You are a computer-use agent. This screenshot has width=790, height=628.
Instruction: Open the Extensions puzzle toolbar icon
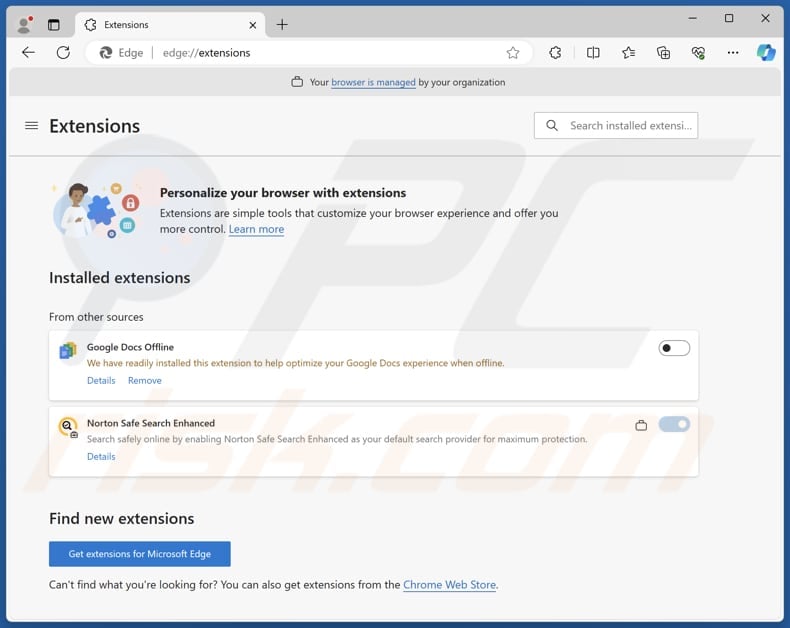pyautogui.click(x=555, y=52)
